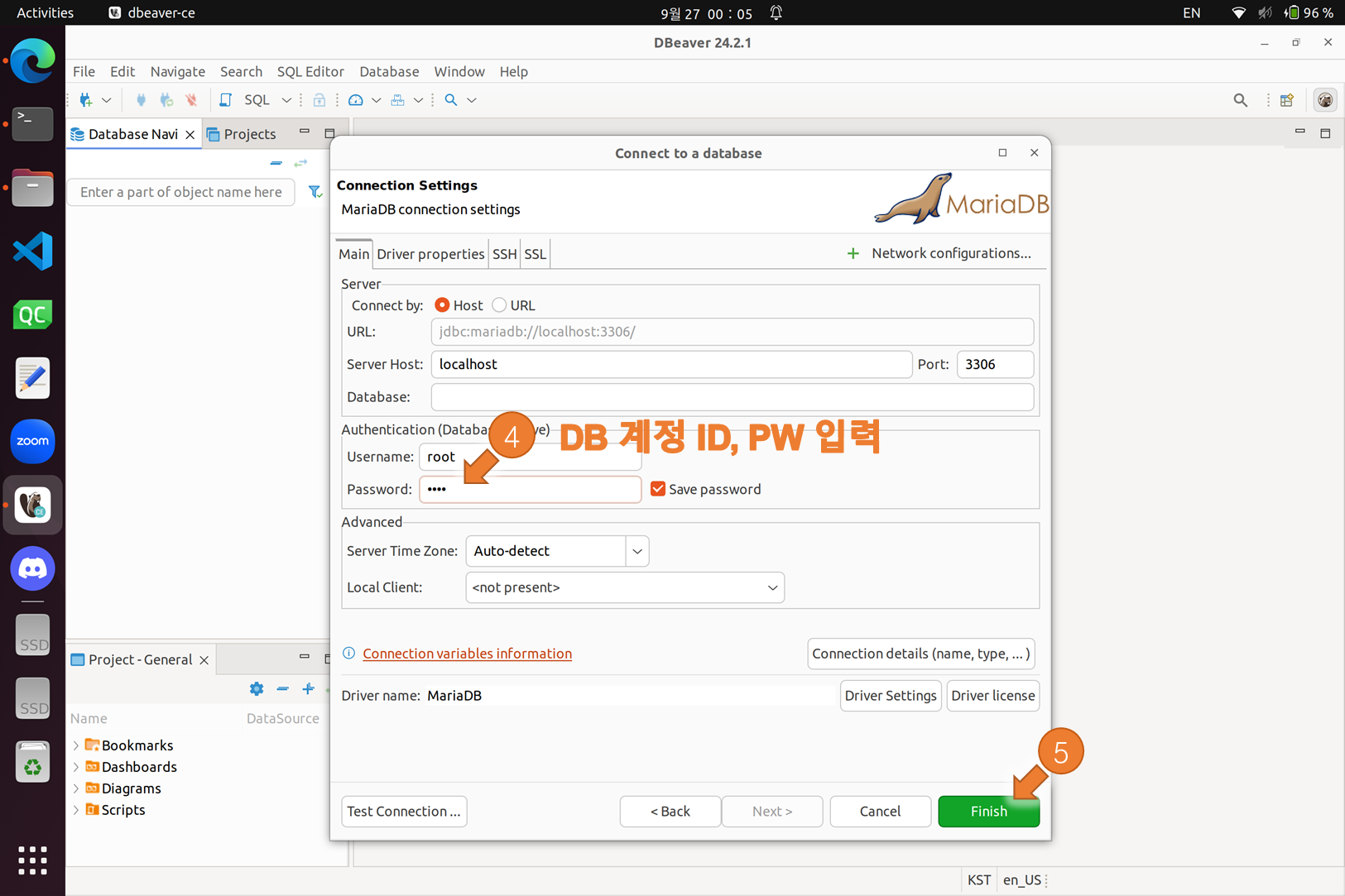
Task: Click the red Disconnect plug icon
Action: 191,100
